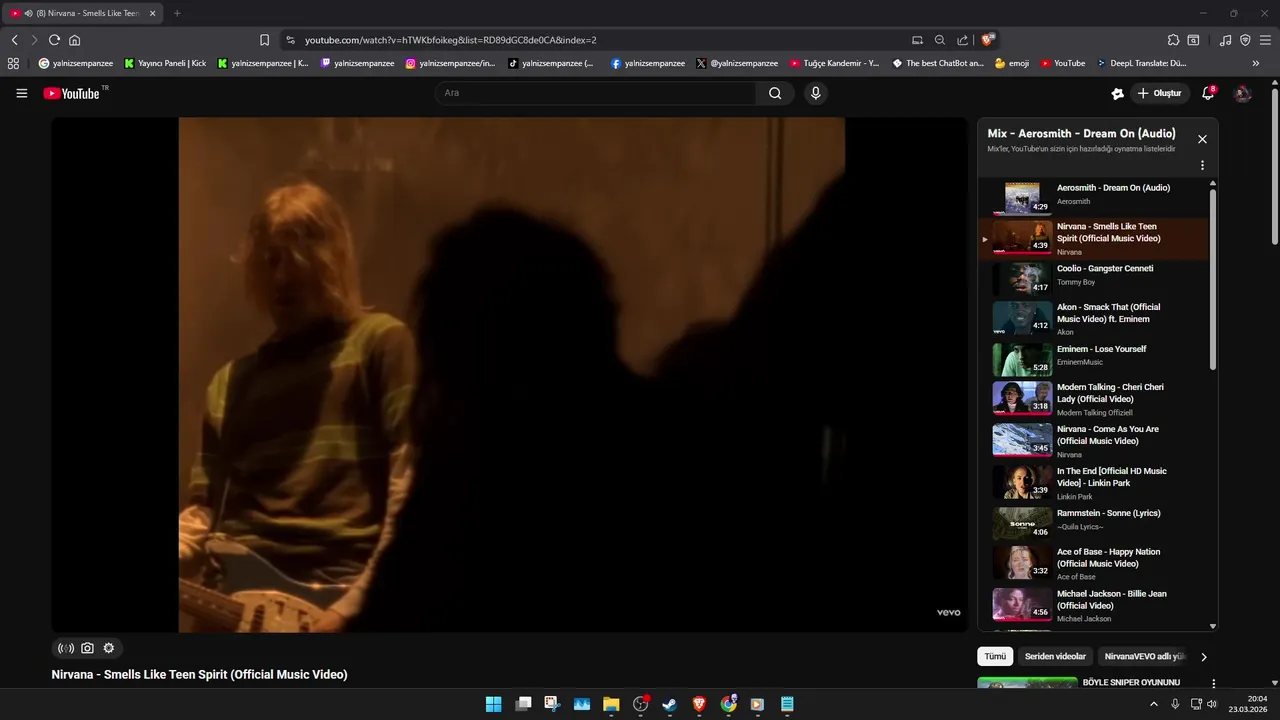Open a new browser tab
This screenshot has height=720, width=1280.
pos(177,13)
